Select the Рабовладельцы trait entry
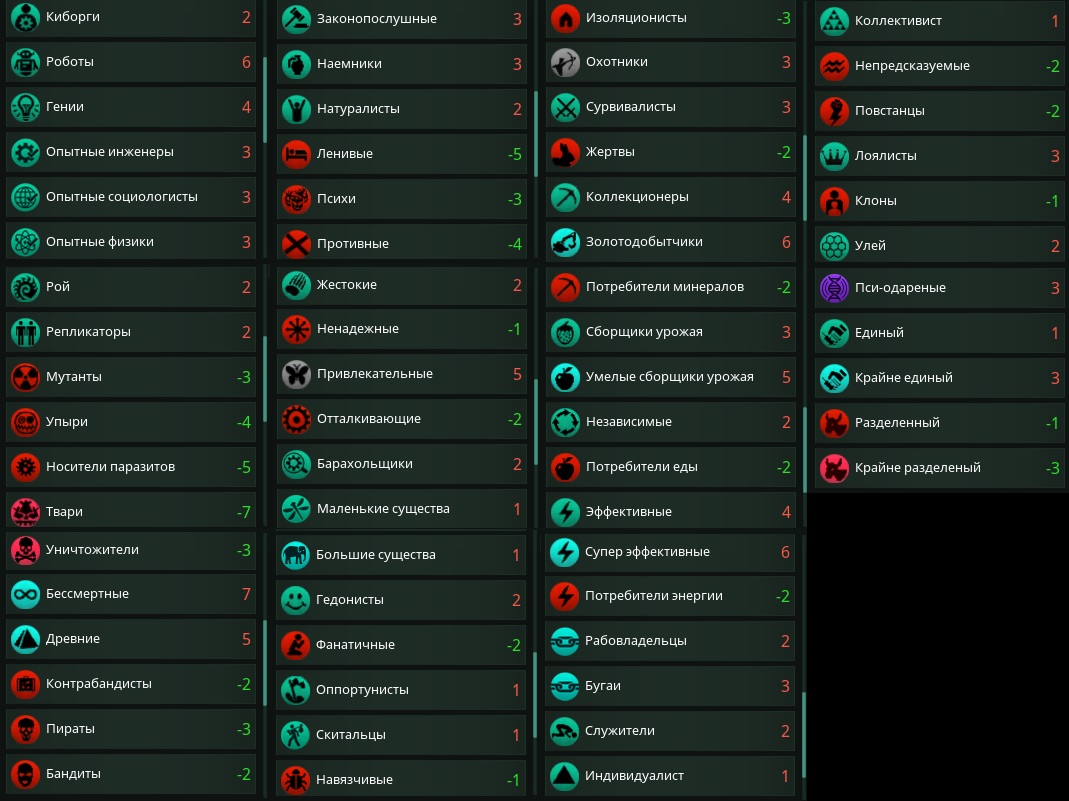Viewport: 1069px width, 801px height. click(x=670, y=641)
